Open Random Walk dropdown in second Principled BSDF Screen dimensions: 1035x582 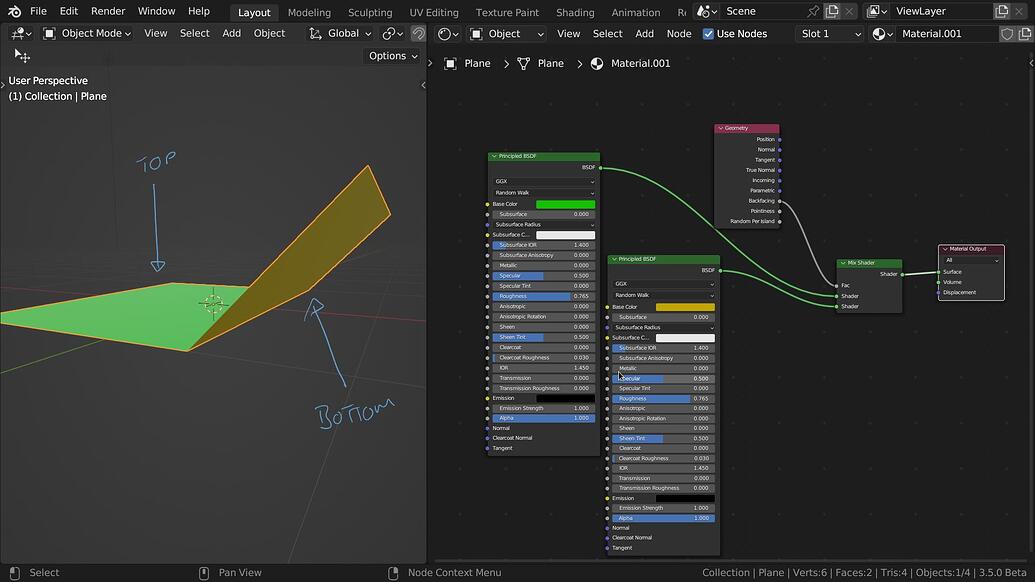663,295
